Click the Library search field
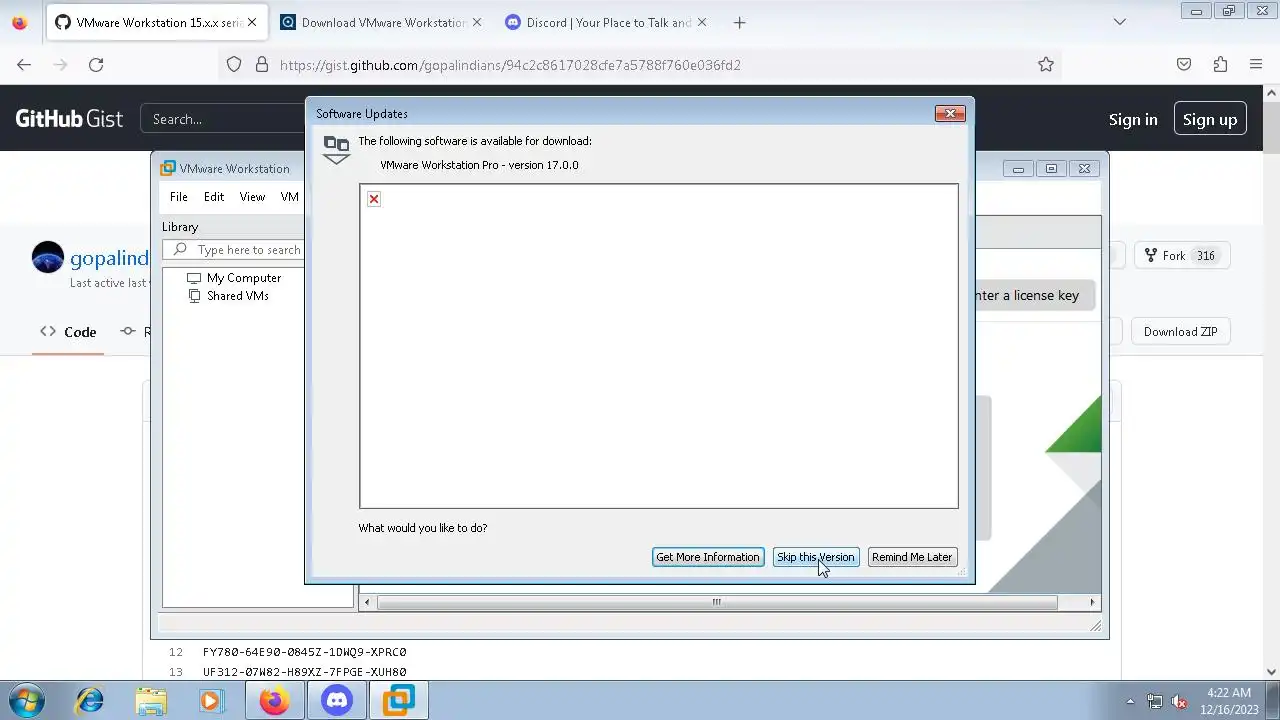 click(232, 250)
